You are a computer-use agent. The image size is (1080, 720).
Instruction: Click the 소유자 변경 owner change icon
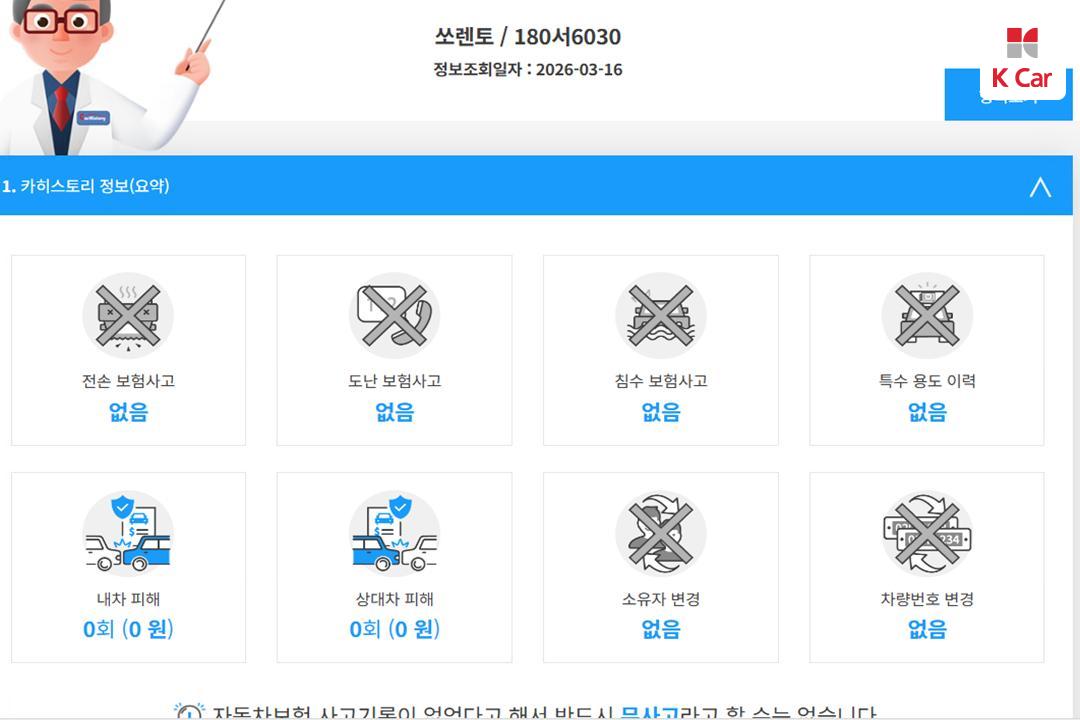pos(661,533)
